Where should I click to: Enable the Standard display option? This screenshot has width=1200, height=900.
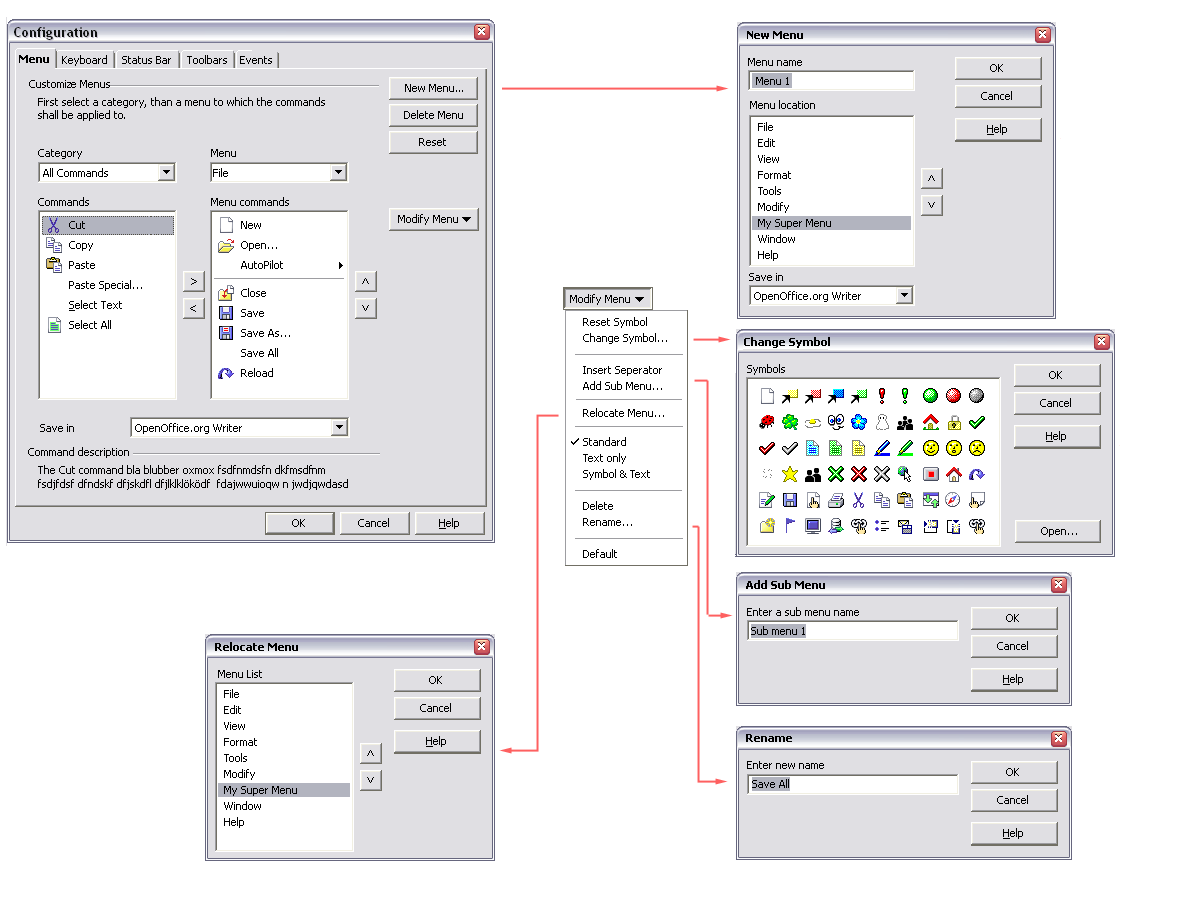604,442
